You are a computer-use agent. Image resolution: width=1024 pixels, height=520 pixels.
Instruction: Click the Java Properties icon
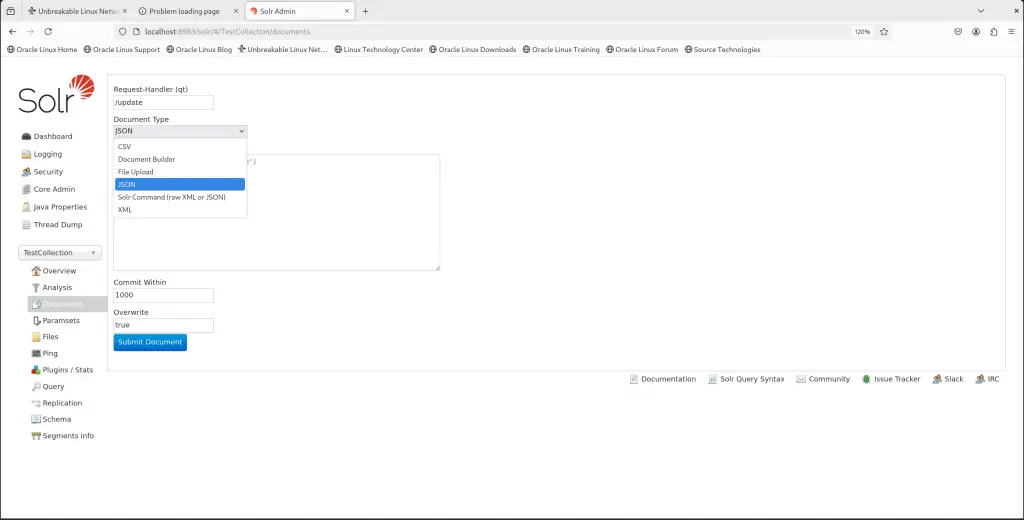click(26, 207)
